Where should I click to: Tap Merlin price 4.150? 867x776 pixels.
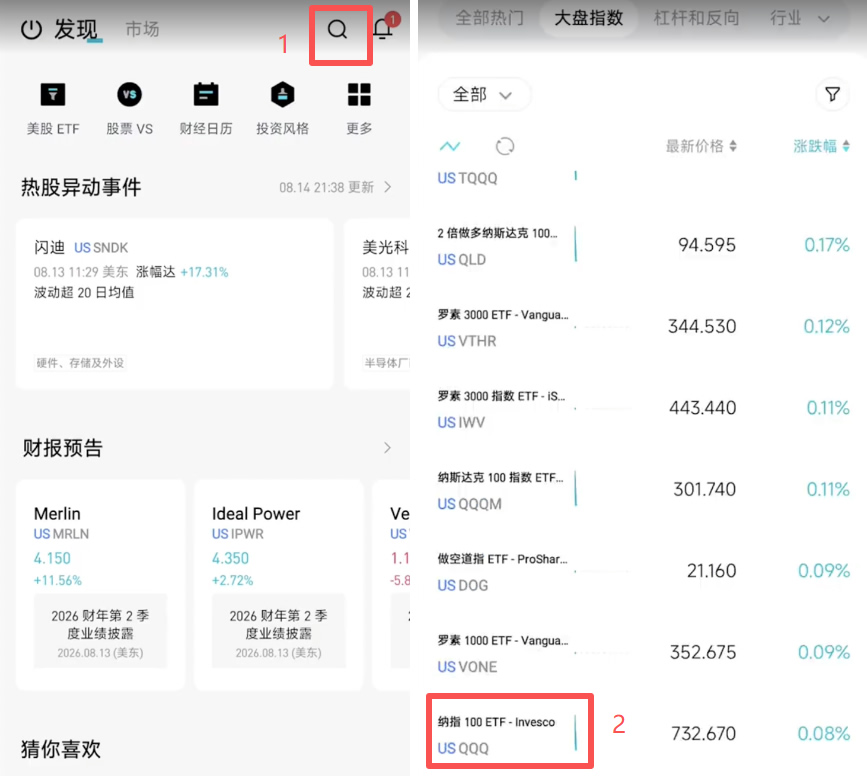pyautogui.click(x=52, y=558)
